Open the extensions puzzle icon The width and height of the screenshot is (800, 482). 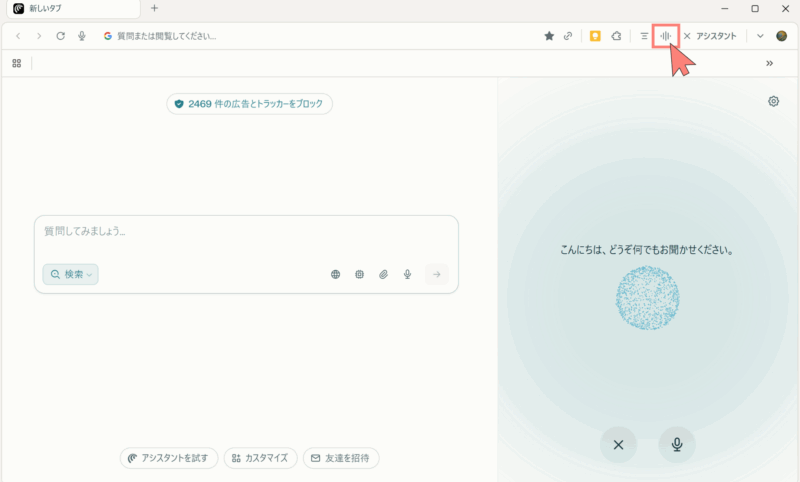click(617, 36)
